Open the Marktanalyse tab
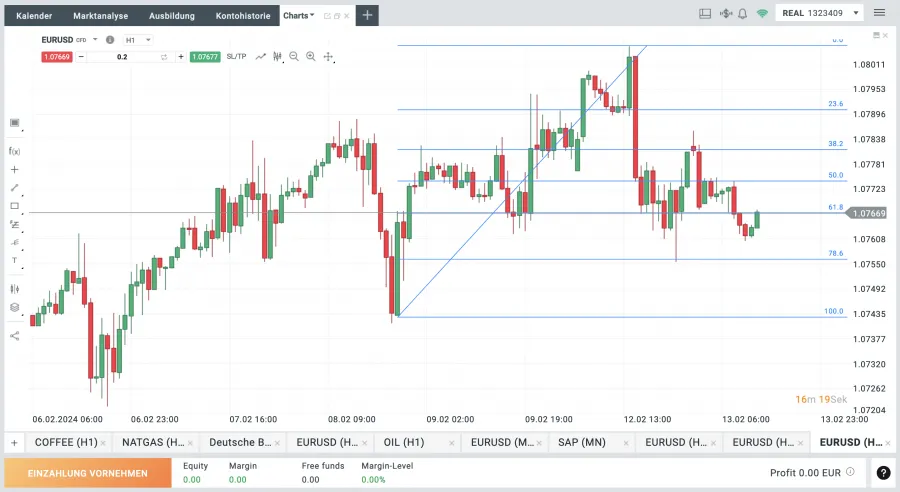 click(x=100, y=16)
